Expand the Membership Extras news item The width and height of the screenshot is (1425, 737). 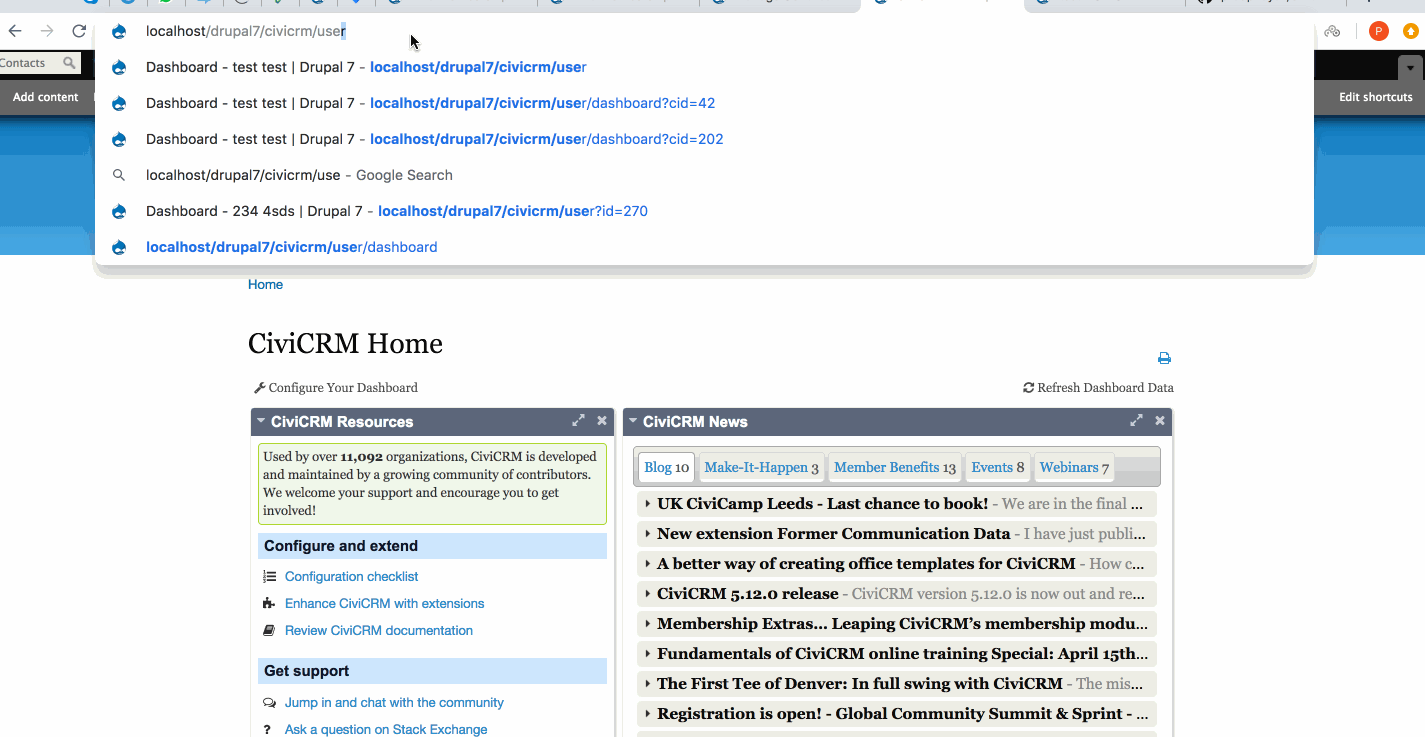(648, 624)
